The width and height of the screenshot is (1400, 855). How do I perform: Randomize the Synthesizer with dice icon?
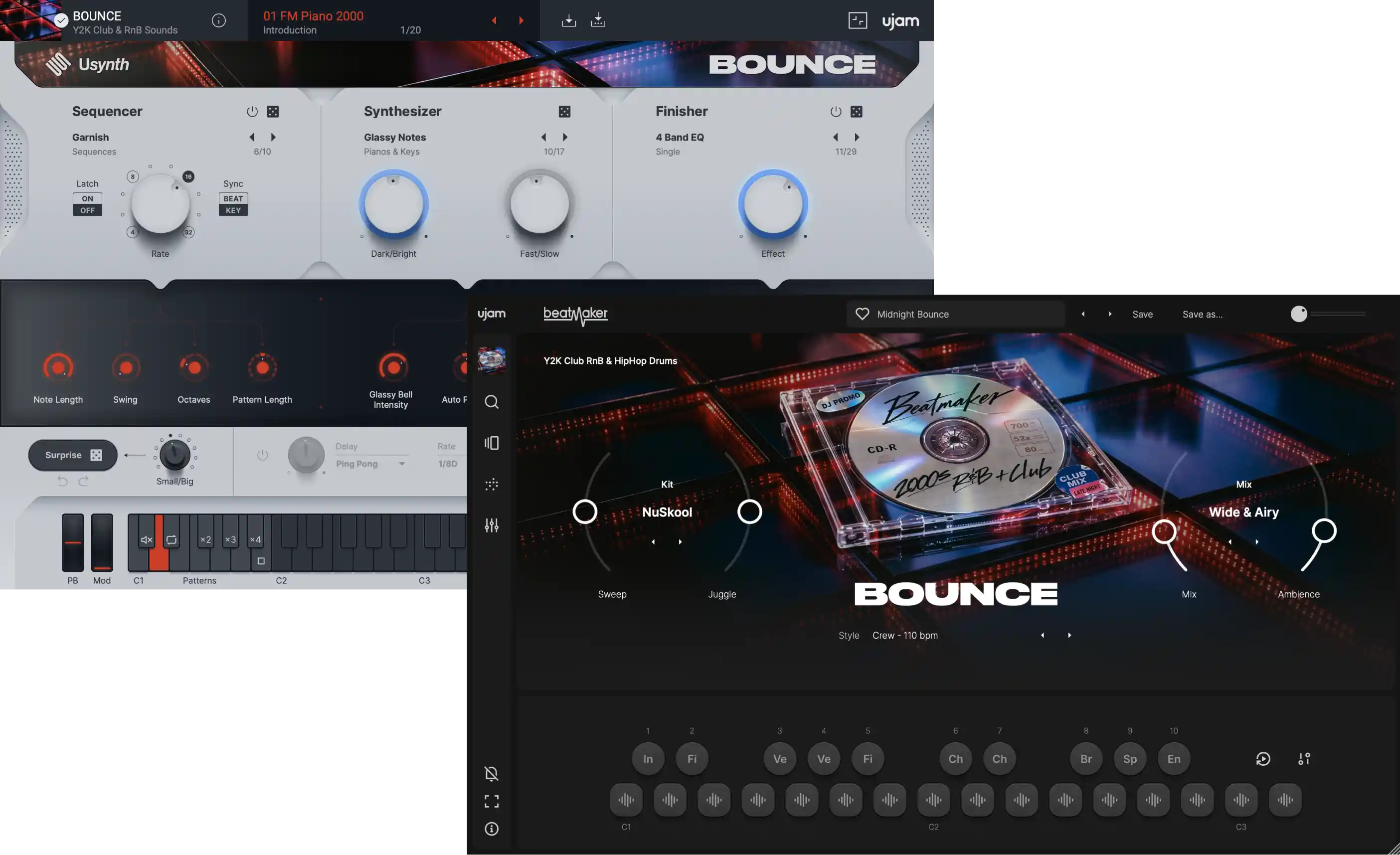[x=564, y=112]
